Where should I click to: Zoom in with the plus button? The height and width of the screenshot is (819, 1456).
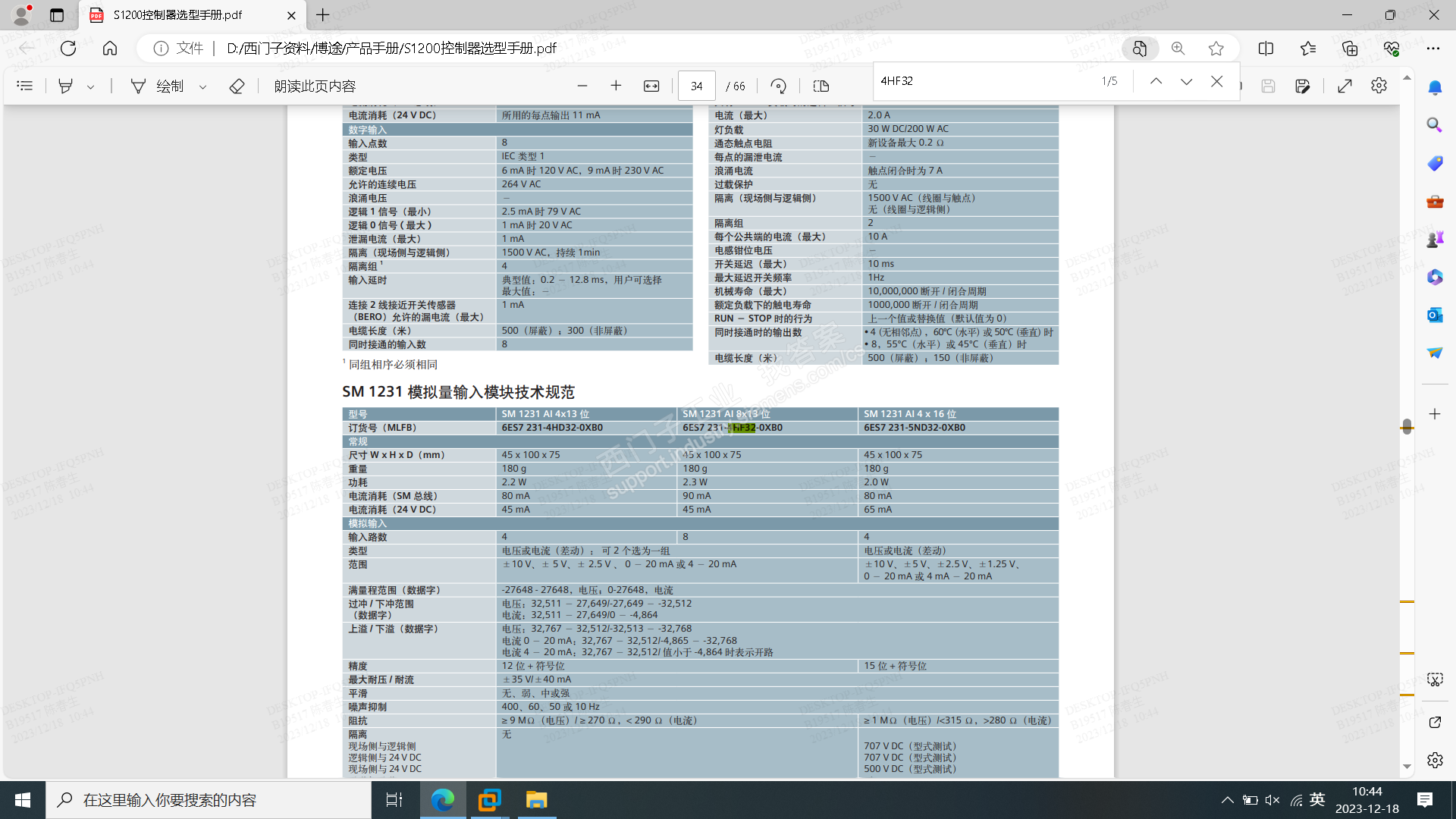[x=616, y=86]
